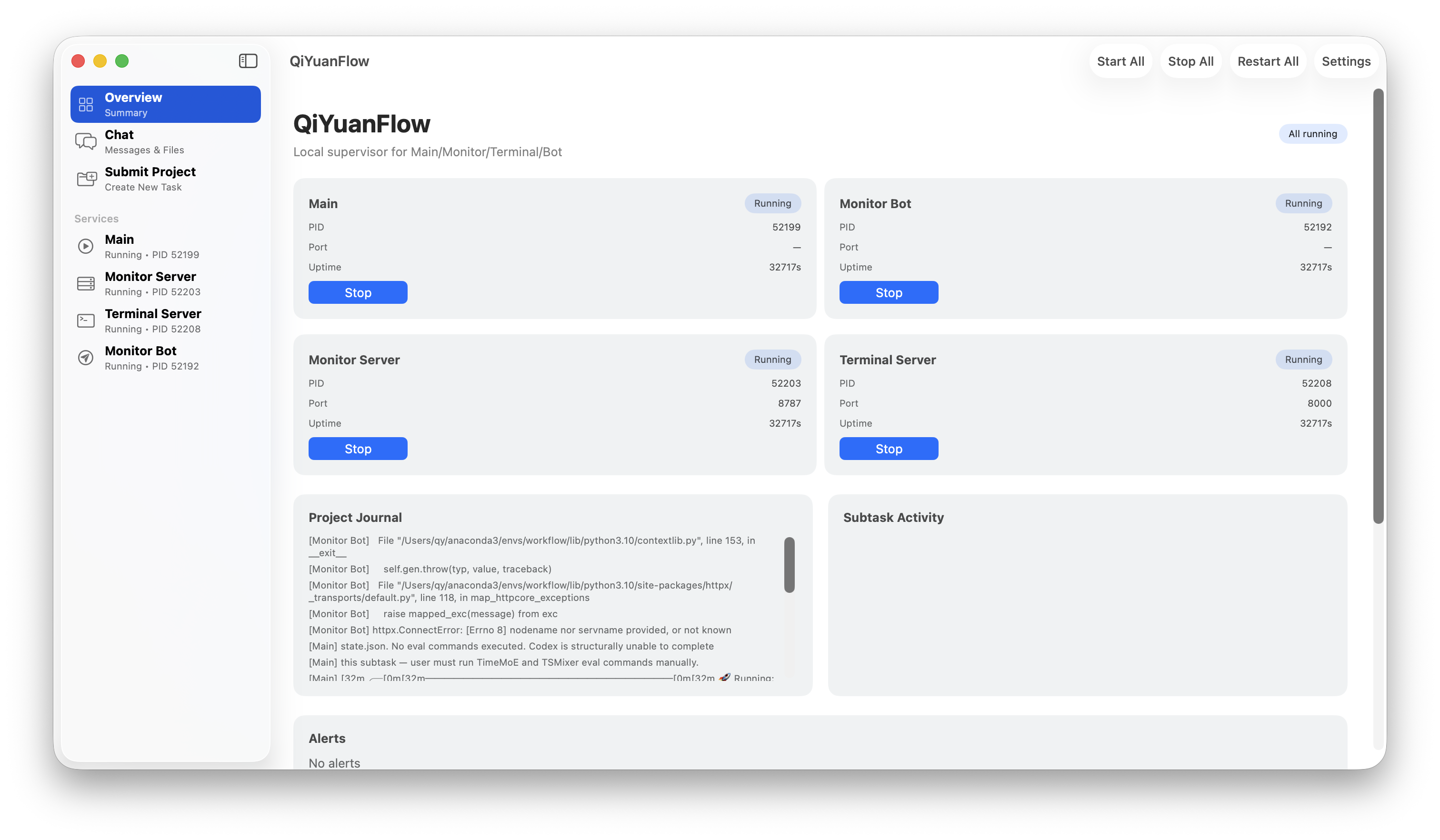Click 'Local supervisor for Main/Monitor/Terminal/Bot' subtitle
1440x840 pixels.
tap(428, 152)
